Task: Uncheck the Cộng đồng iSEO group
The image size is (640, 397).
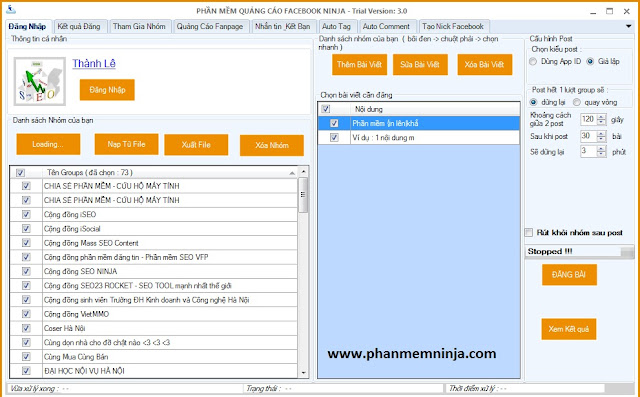Action: click(x=26, y=214)
